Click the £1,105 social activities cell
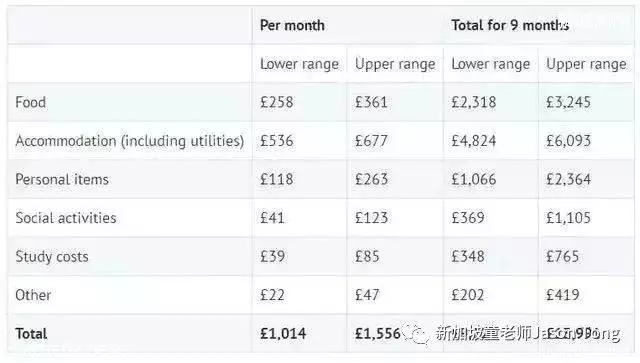Screen dimensions: 640x363 pos(568,218)
